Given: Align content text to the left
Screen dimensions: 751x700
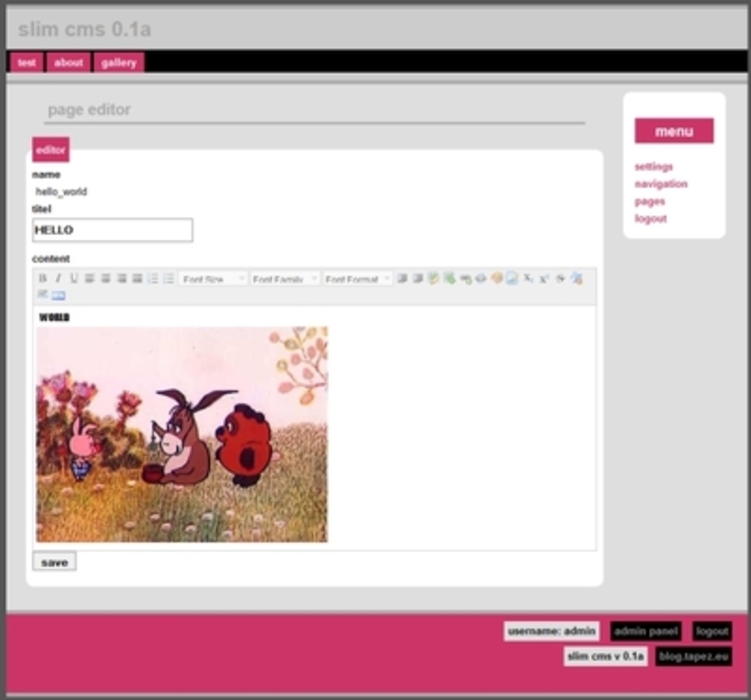Looking at the screenshot, I should point(90,278).
